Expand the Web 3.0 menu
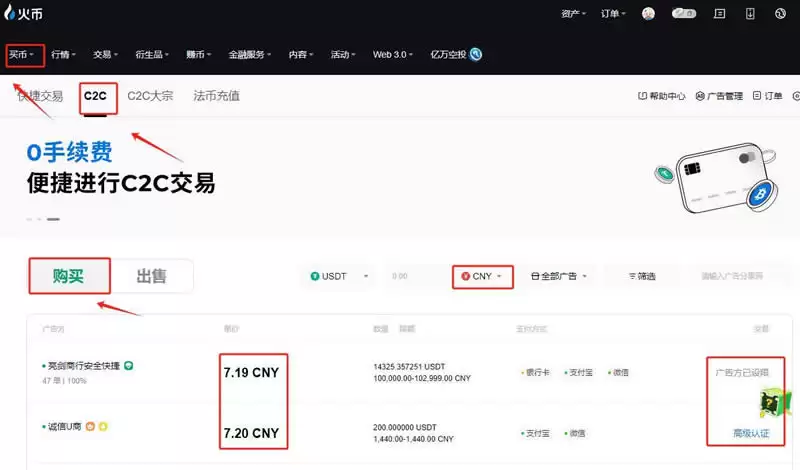Image resolution: width=800 pixels, height=470 pixels. coord(393,54)
